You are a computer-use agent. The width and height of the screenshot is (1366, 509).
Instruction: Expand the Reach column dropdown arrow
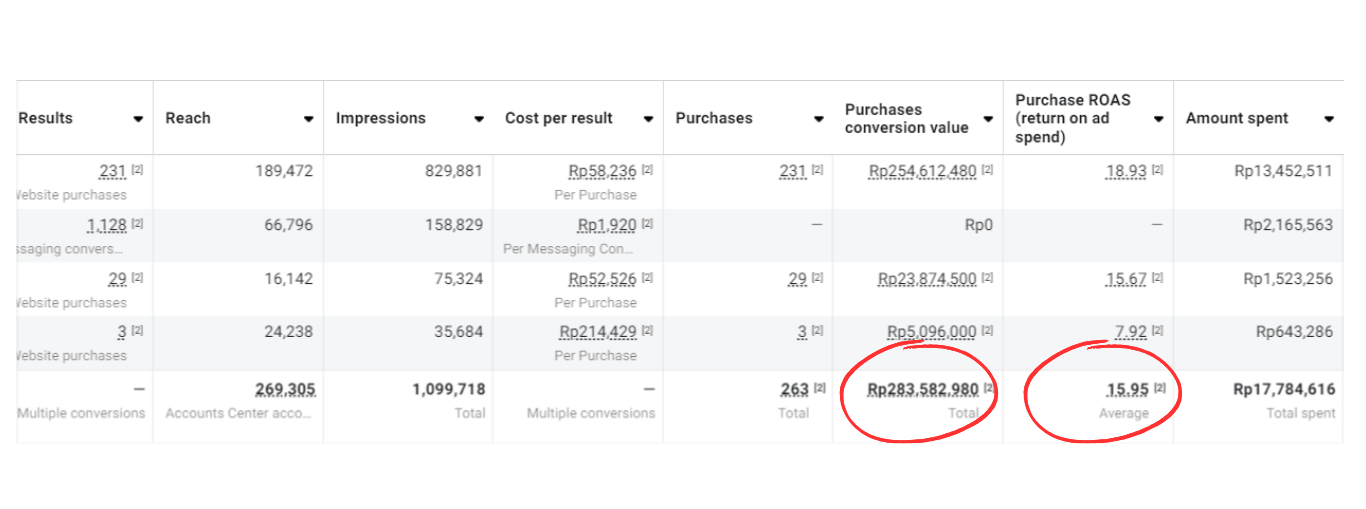pyautogui.click(x=309, y=119)
